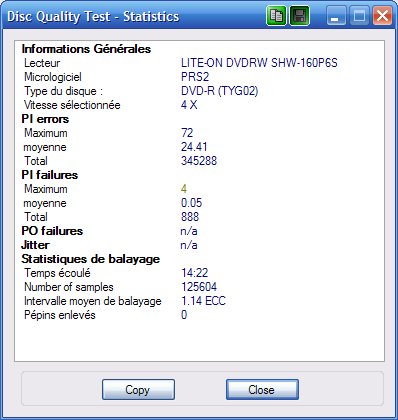Click the green copy-to-clipboard icon in title bar

pos(276,16)
